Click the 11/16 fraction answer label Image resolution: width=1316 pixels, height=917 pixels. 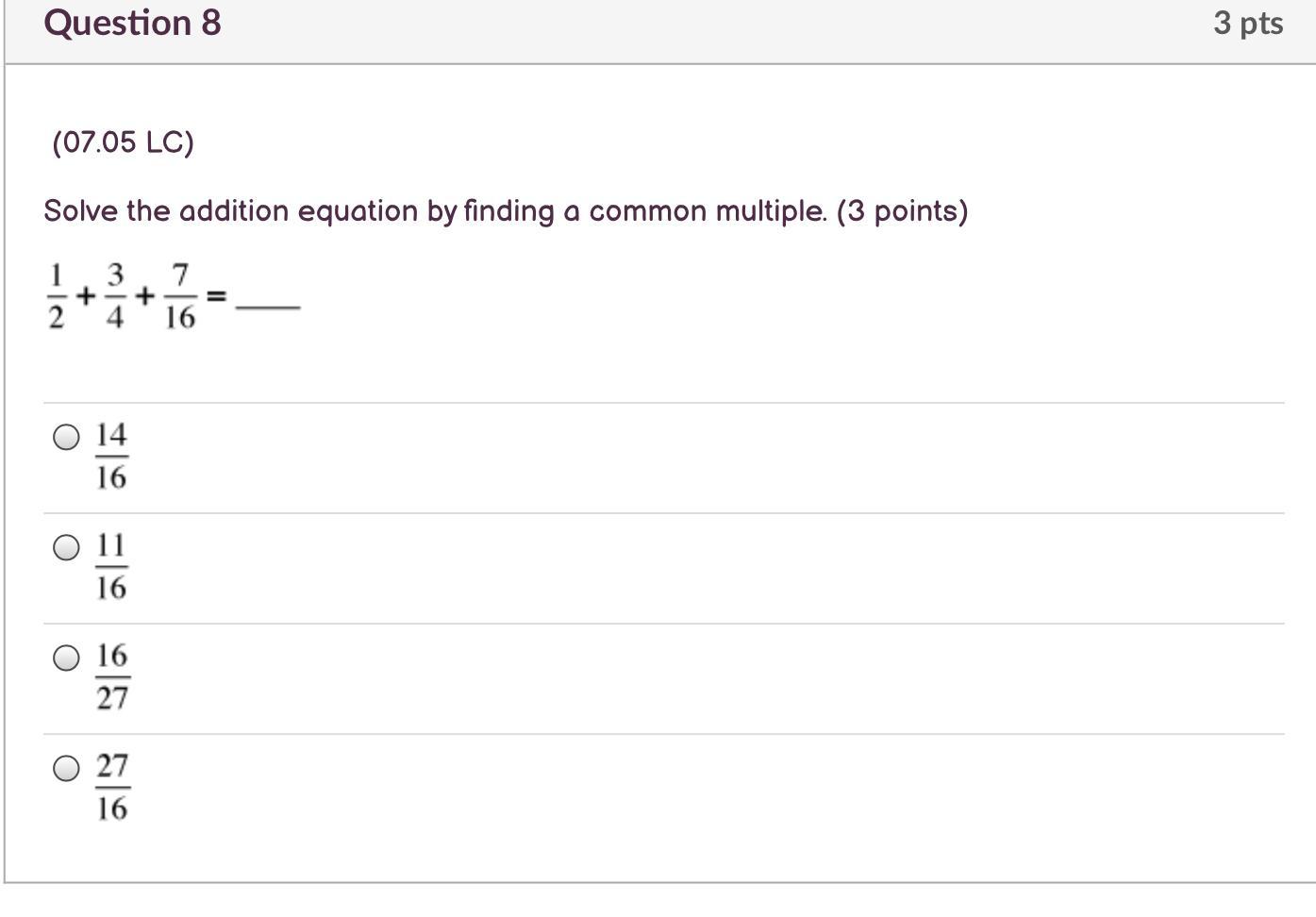pos(111,566)
